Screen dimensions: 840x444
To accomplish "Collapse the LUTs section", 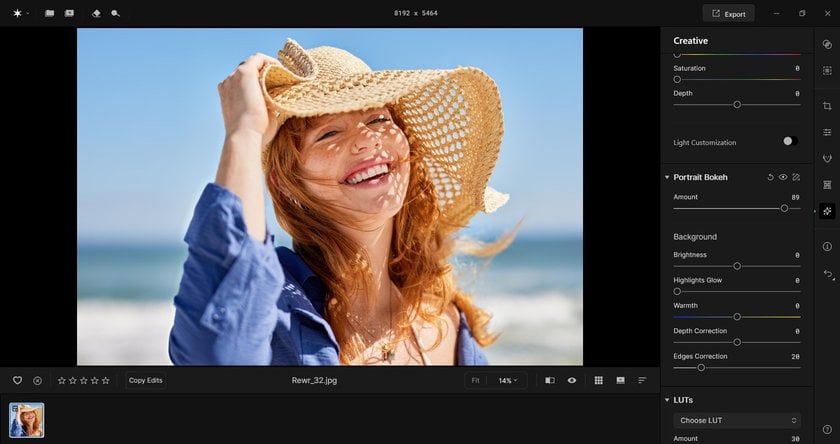I will pos(667,400).
